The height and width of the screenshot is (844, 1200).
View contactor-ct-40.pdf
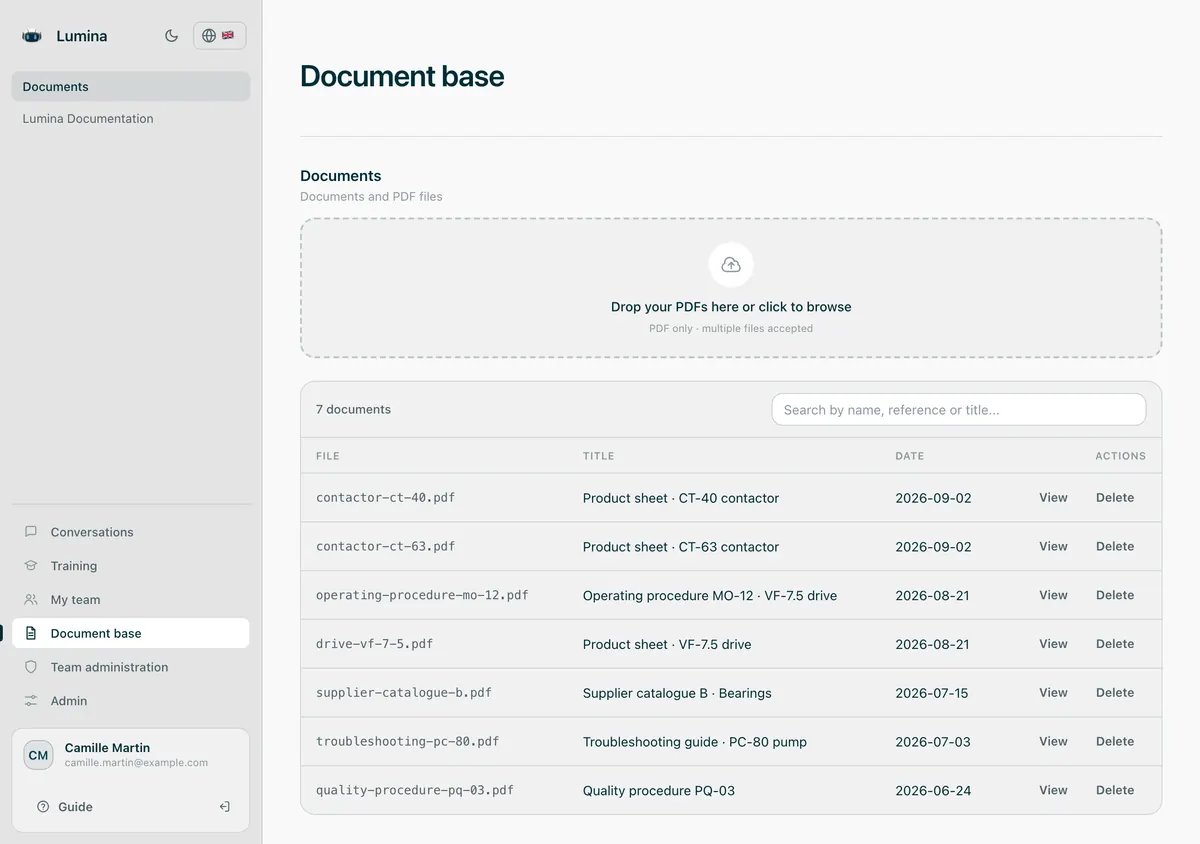pyautogui.click(x=1053, y=498)
